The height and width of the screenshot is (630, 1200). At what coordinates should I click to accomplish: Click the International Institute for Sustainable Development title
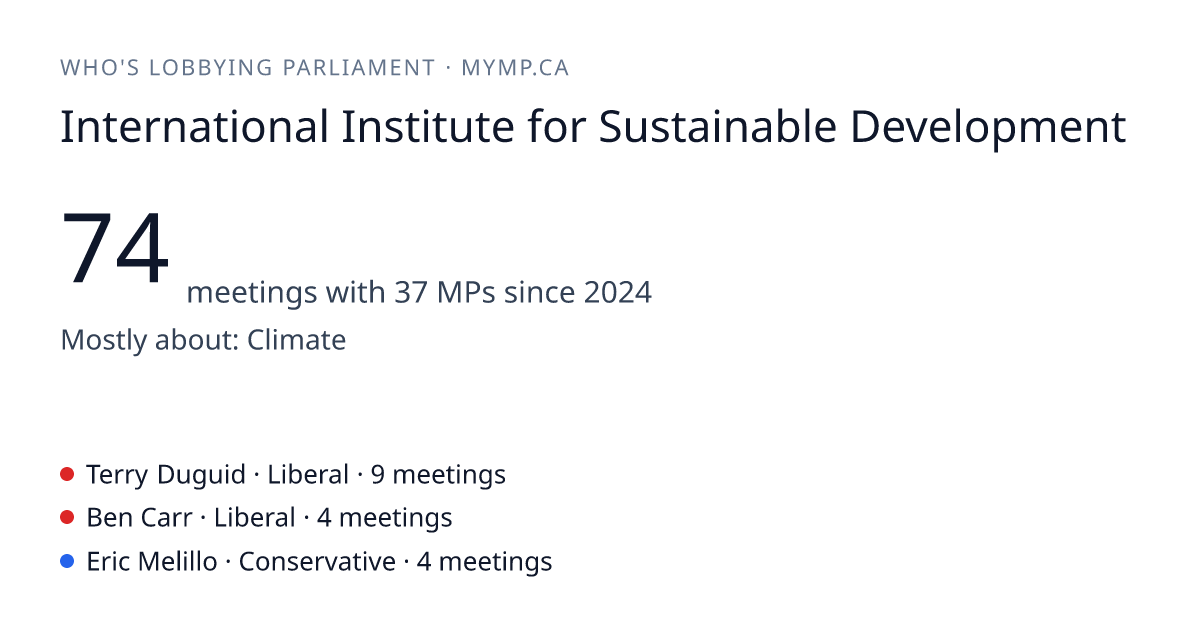(593, 129)
